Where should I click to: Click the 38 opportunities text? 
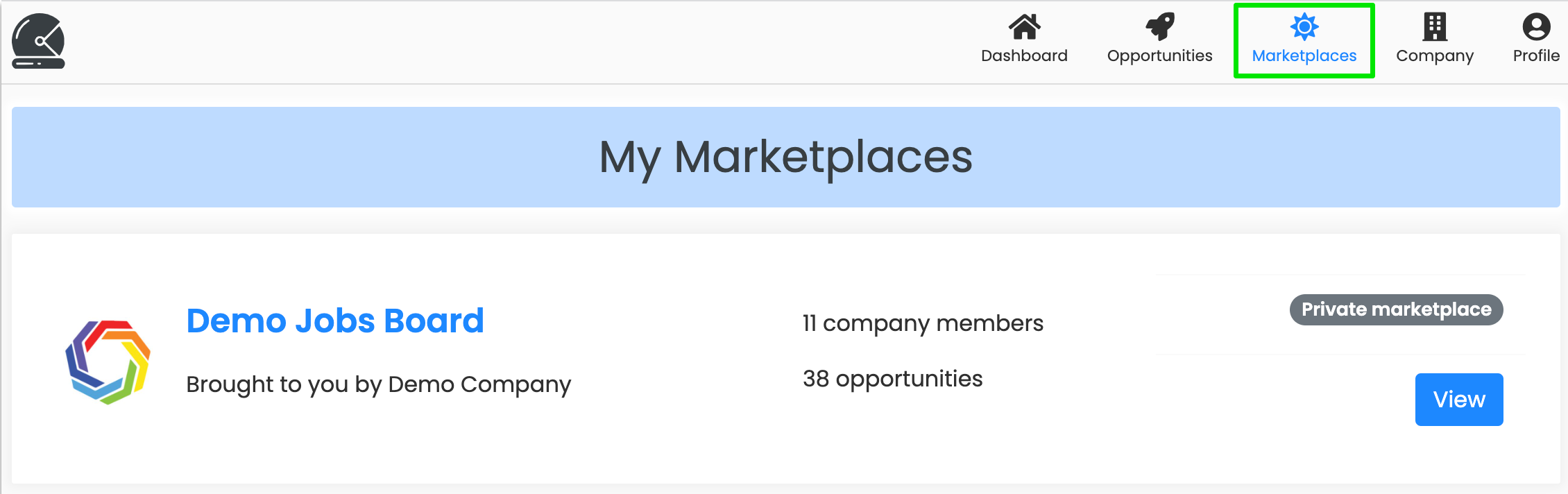tap(892, 379)
